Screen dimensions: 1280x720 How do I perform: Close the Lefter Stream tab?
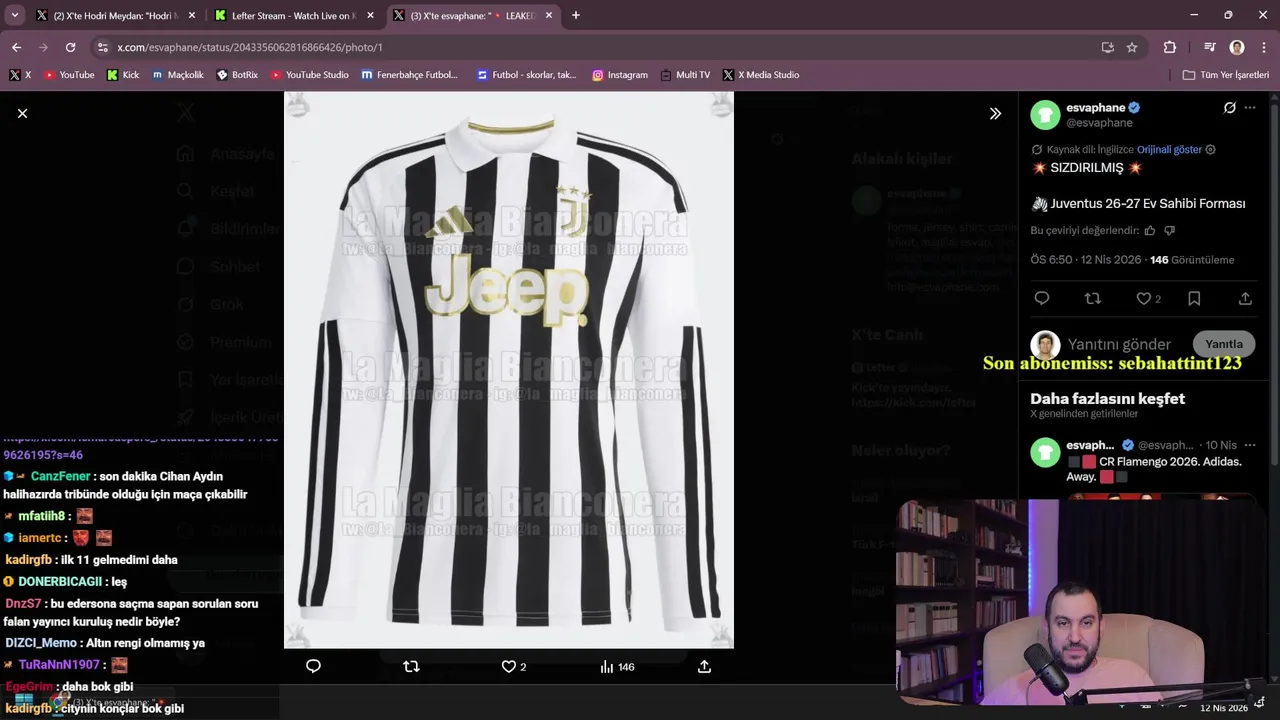point(370,16)
